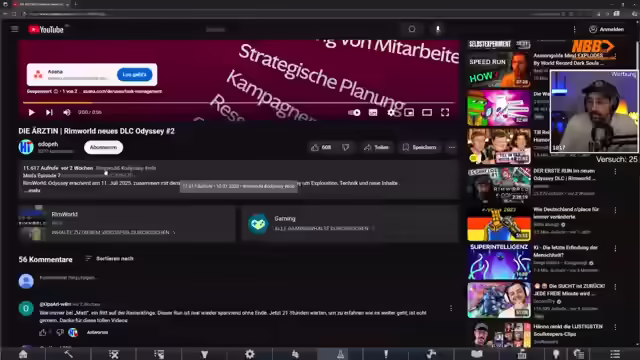This screenshot has height=360, width=640.
Task: Open the SPEED RUN video thumbnail
Action: 499,70
